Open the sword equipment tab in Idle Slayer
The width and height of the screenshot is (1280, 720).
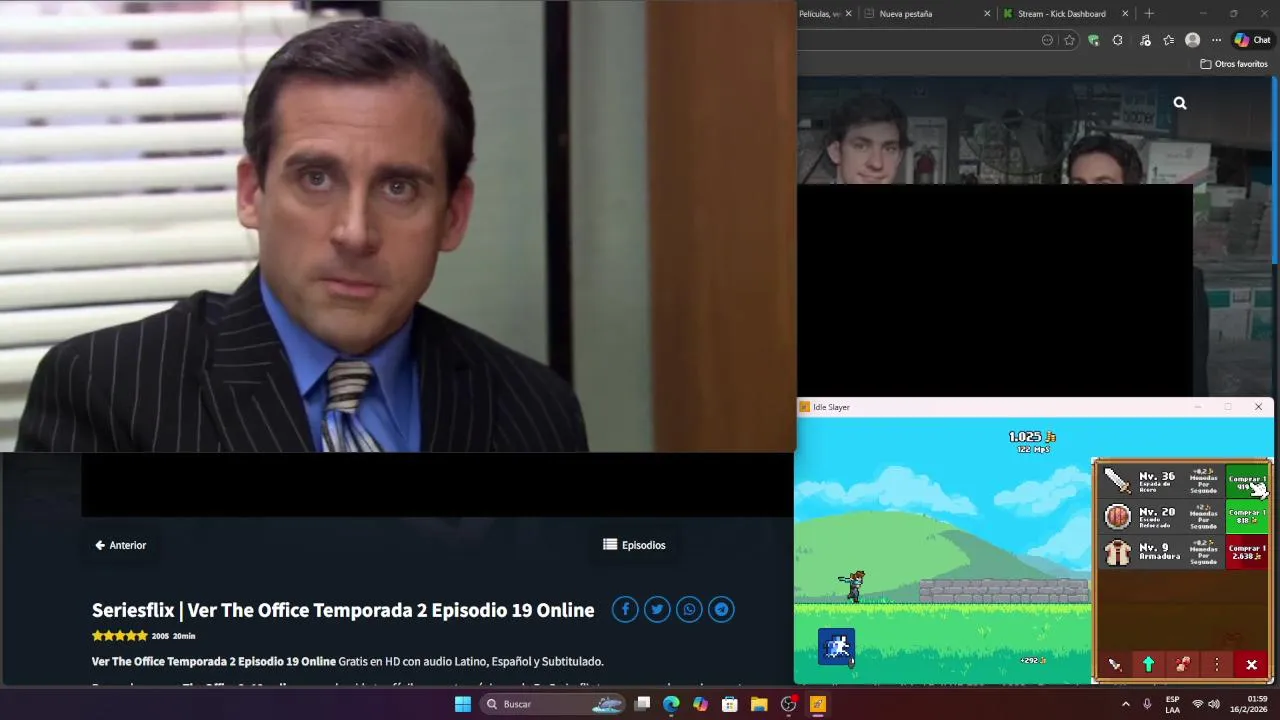click(1114, 665)
